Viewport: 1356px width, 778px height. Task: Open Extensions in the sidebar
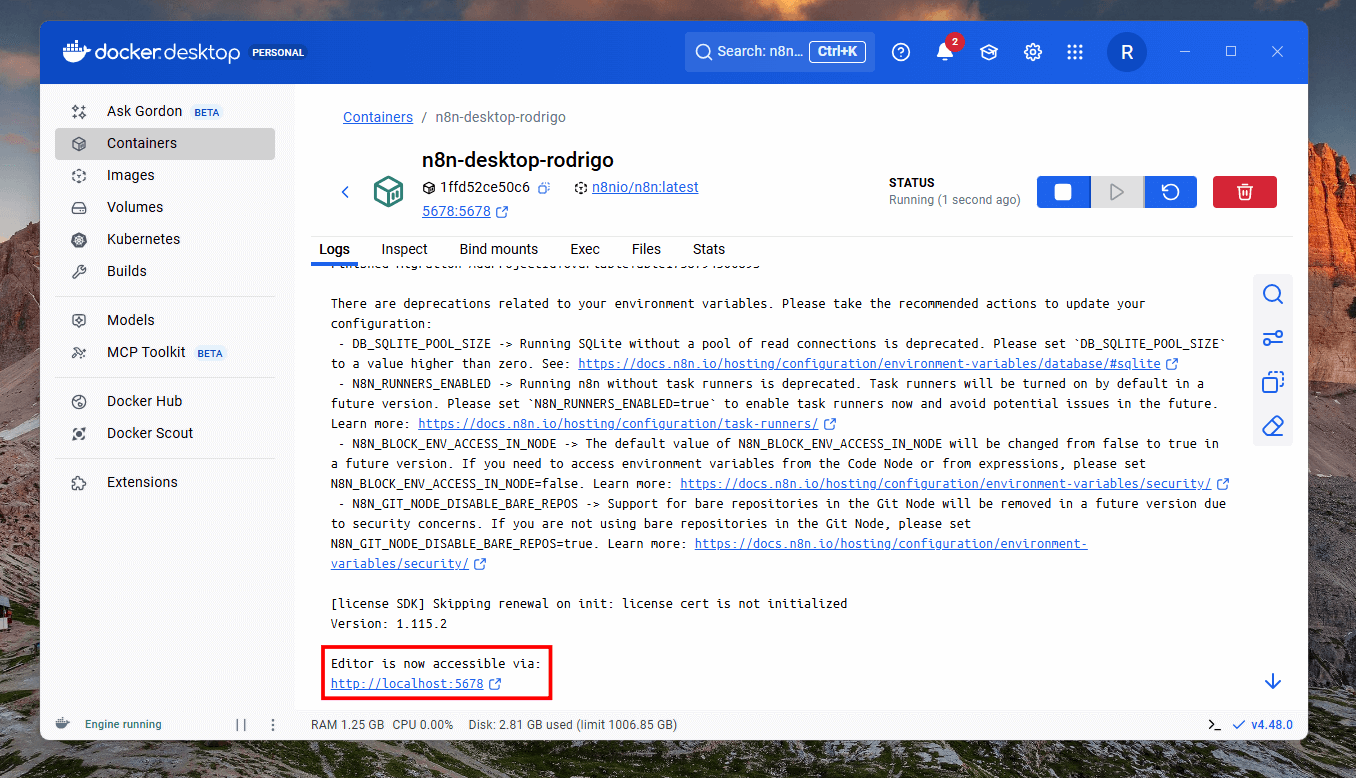point(165,483)
